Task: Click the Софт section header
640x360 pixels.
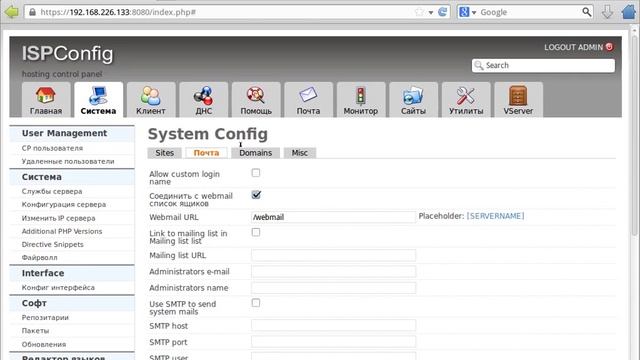Action: coord(72,303)
